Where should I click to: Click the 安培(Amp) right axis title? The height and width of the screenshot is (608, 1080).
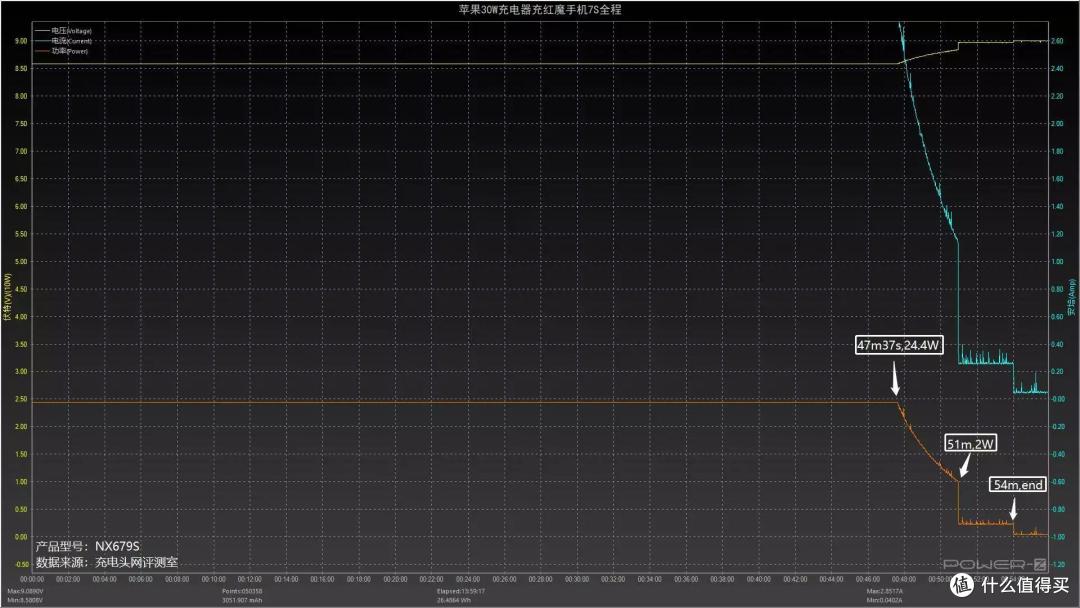[x=1072, y=297]
